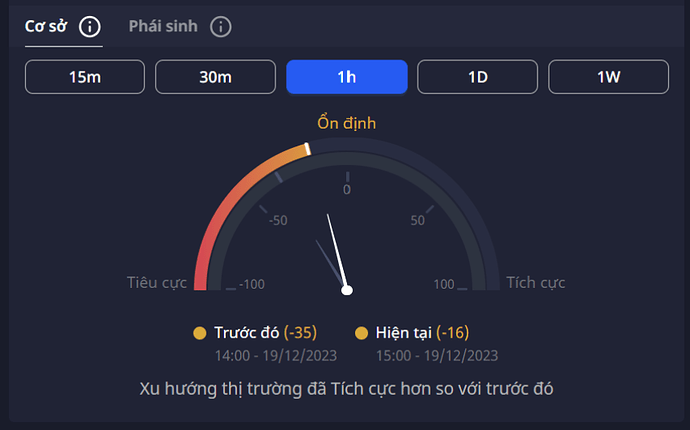Open the Phái sinh tab
The width and height of the screenshot is (690, 430).
(164, 26)
